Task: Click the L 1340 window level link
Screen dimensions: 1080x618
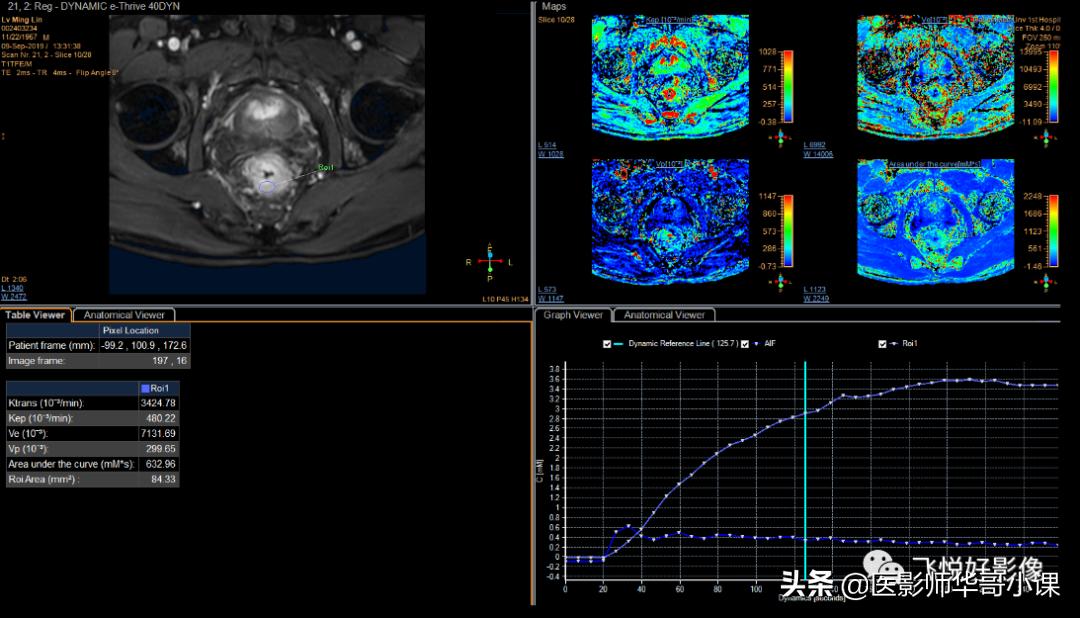Action: pyautogui.click(x=15, y=289)
